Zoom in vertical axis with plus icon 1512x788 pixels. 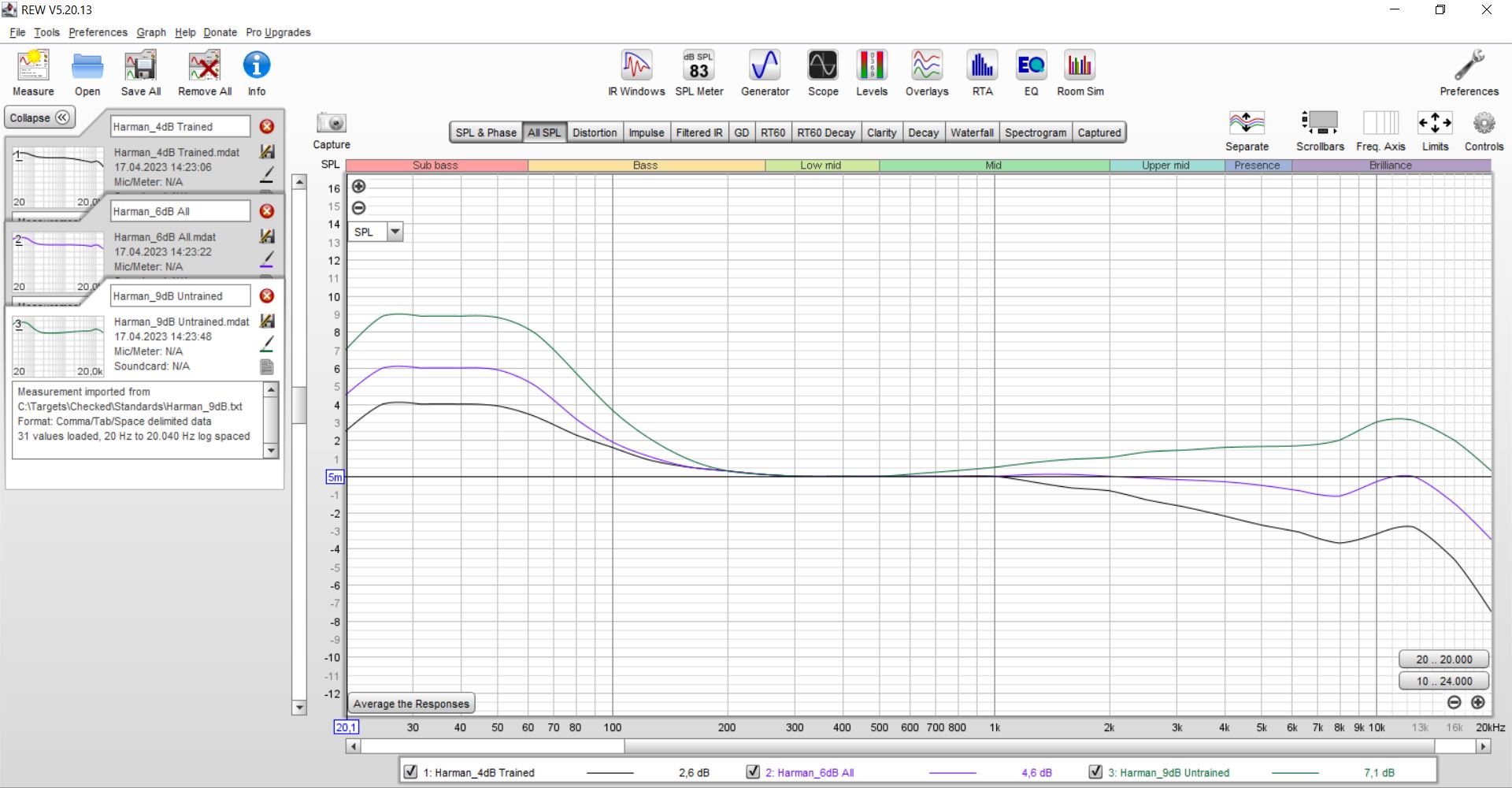pos(358,187)
